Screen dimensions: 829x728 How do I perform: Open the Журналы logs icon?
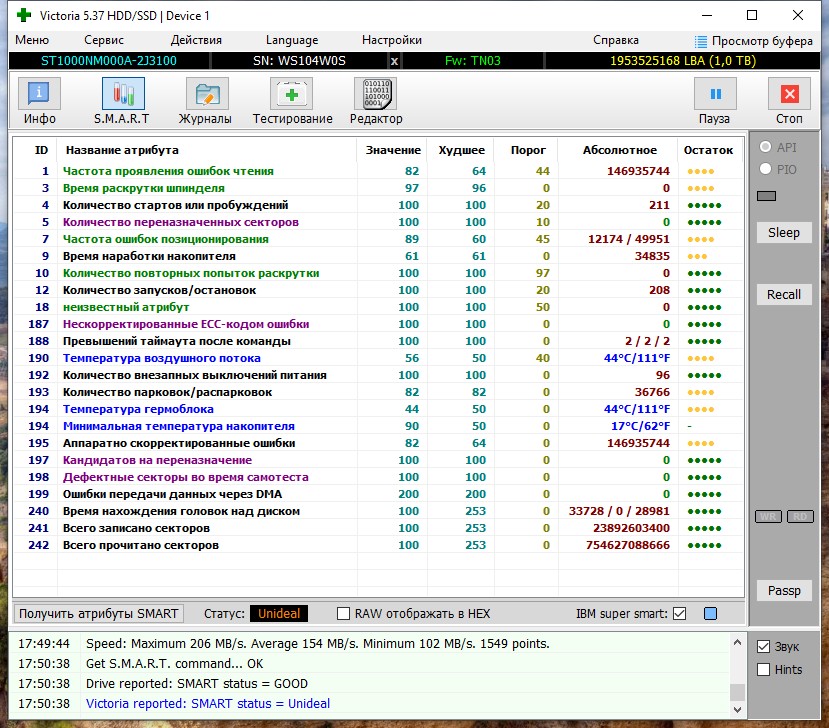pyautogui.click(x=207, y=94)
